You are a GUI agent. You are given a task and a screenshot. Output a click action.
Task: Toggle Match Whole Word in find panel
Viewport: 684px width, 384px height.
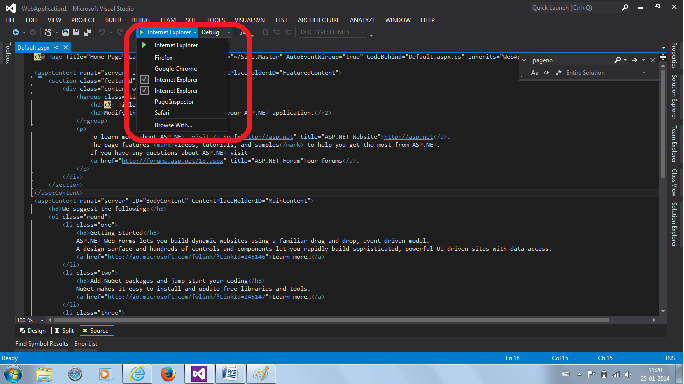(546, 73)
